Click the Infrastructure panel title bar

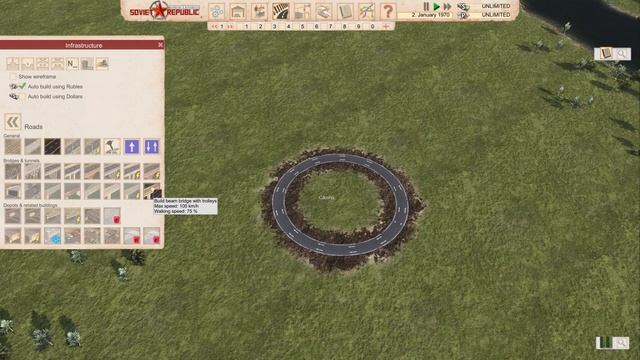[82, 45]
